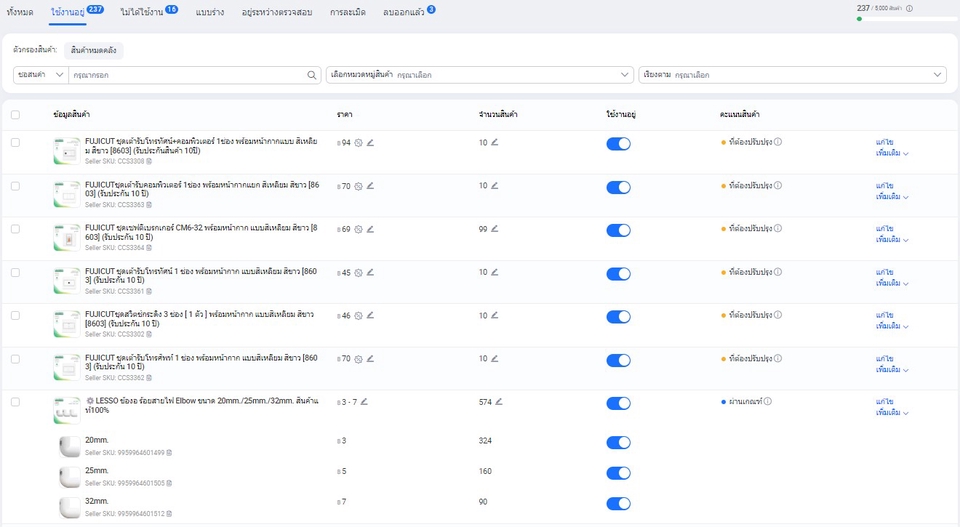Check the box for SKU CCS3308 product
This screenshot has height=527, width=960.
pyautogui.click(x=15, y=143)
